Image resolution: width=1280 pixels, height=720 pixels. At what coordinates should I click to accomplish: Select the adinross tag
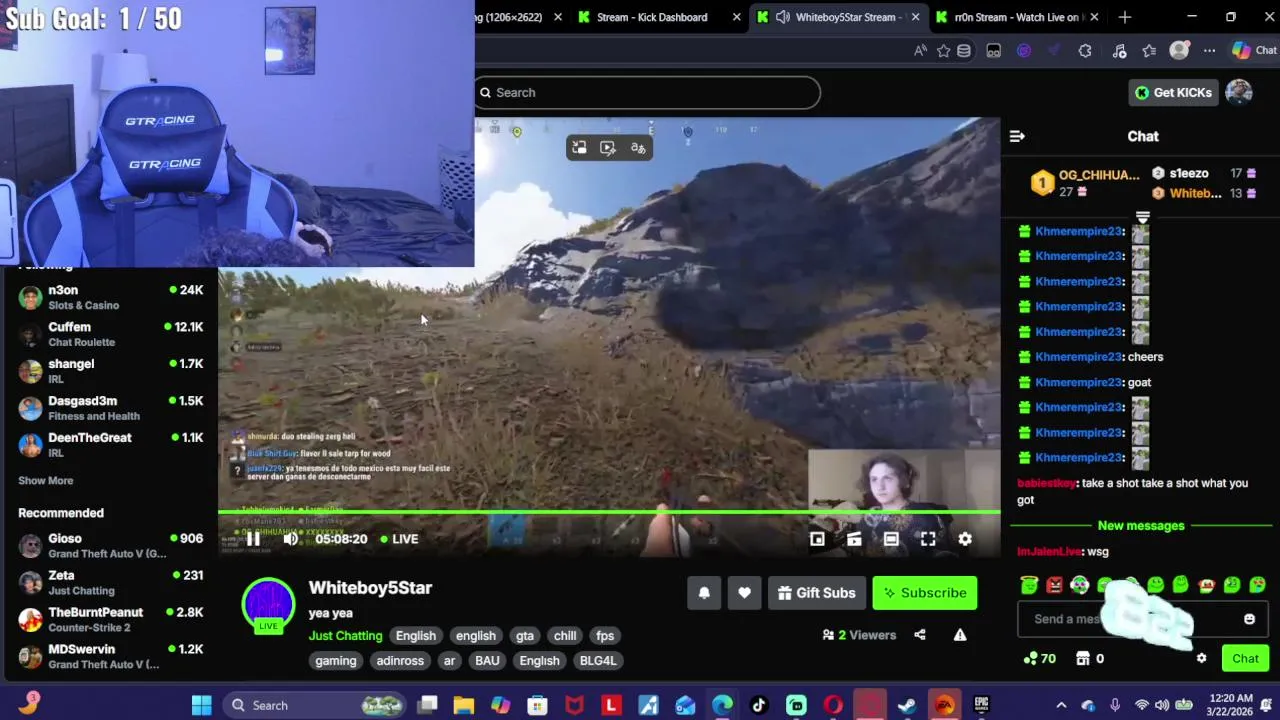click(400, 661)
